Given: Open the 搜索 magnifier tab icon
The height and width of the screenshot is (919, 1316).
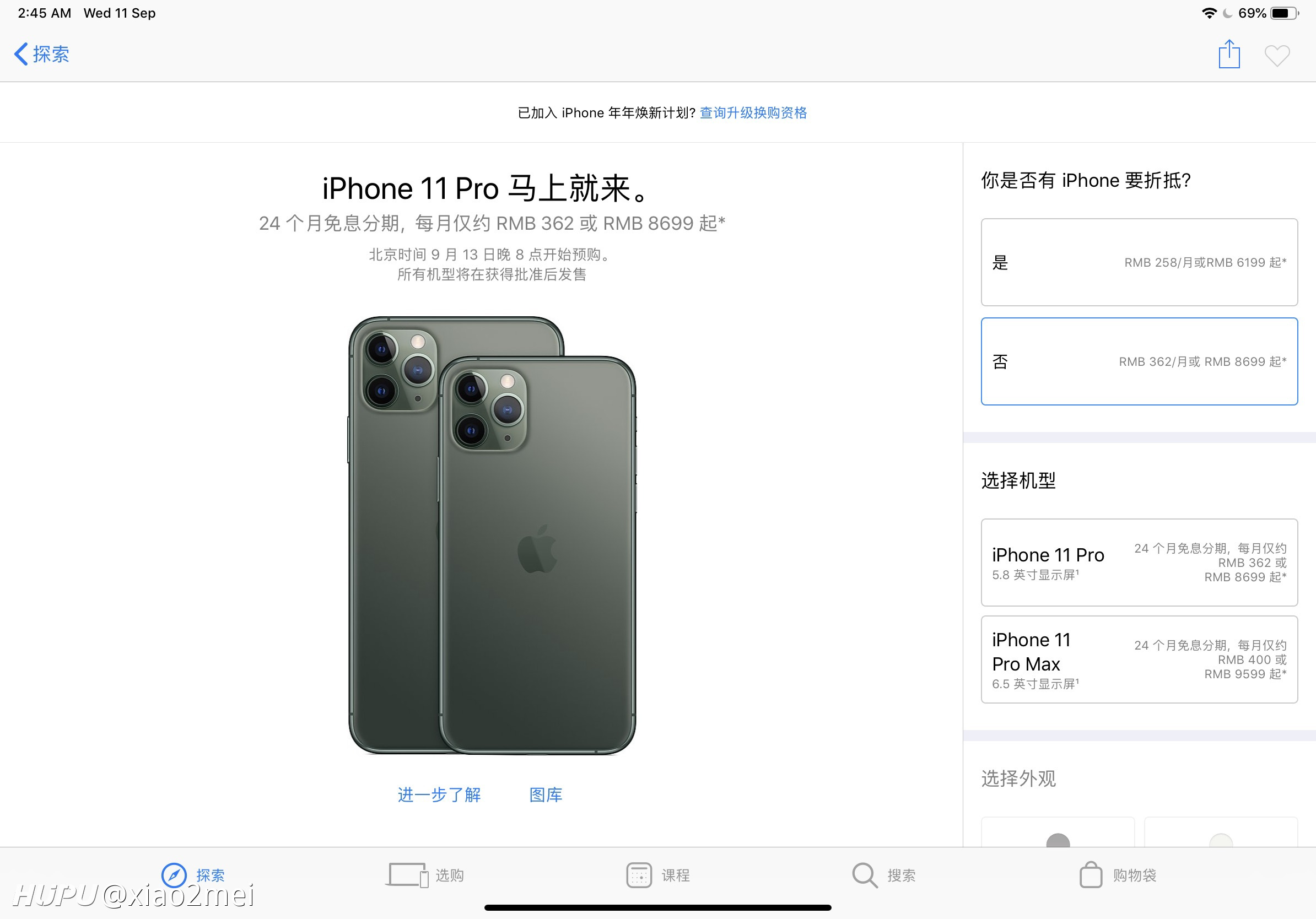Looking at the screenshot, I should [864, 875].
